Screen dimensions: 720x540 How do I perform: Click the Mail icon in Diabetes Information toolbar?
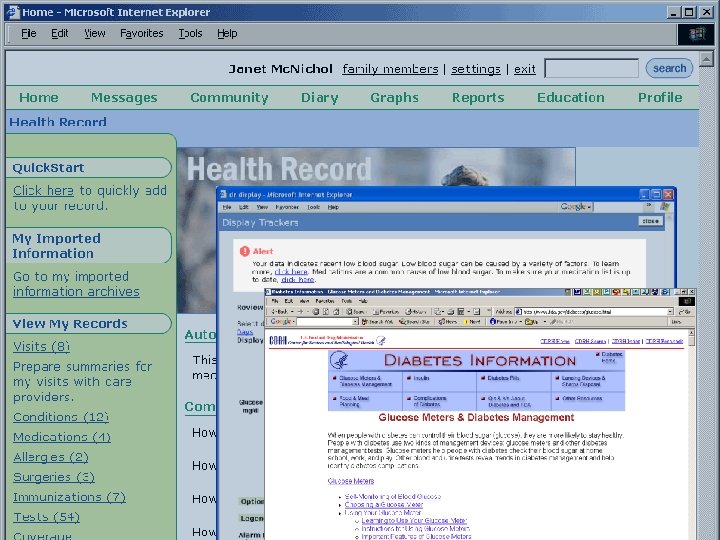438,312
